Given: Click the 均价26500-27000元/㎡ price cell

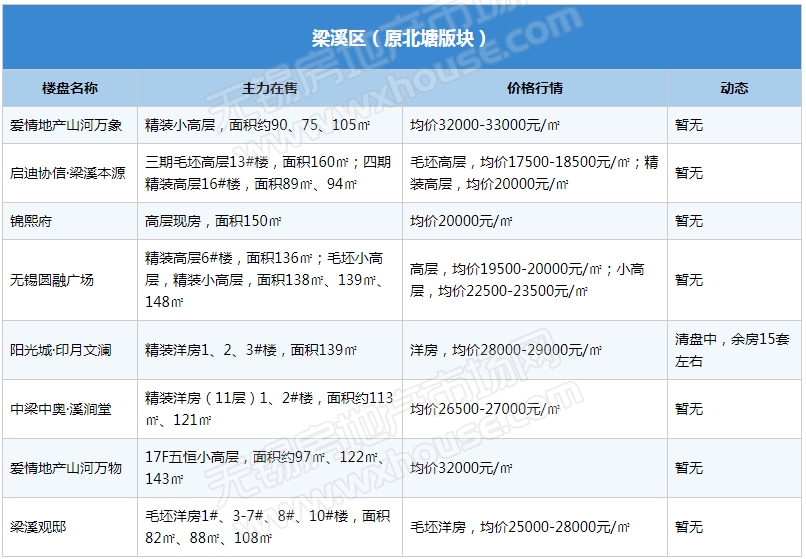Looking at the screenshot, I should [x=484, y=409].
